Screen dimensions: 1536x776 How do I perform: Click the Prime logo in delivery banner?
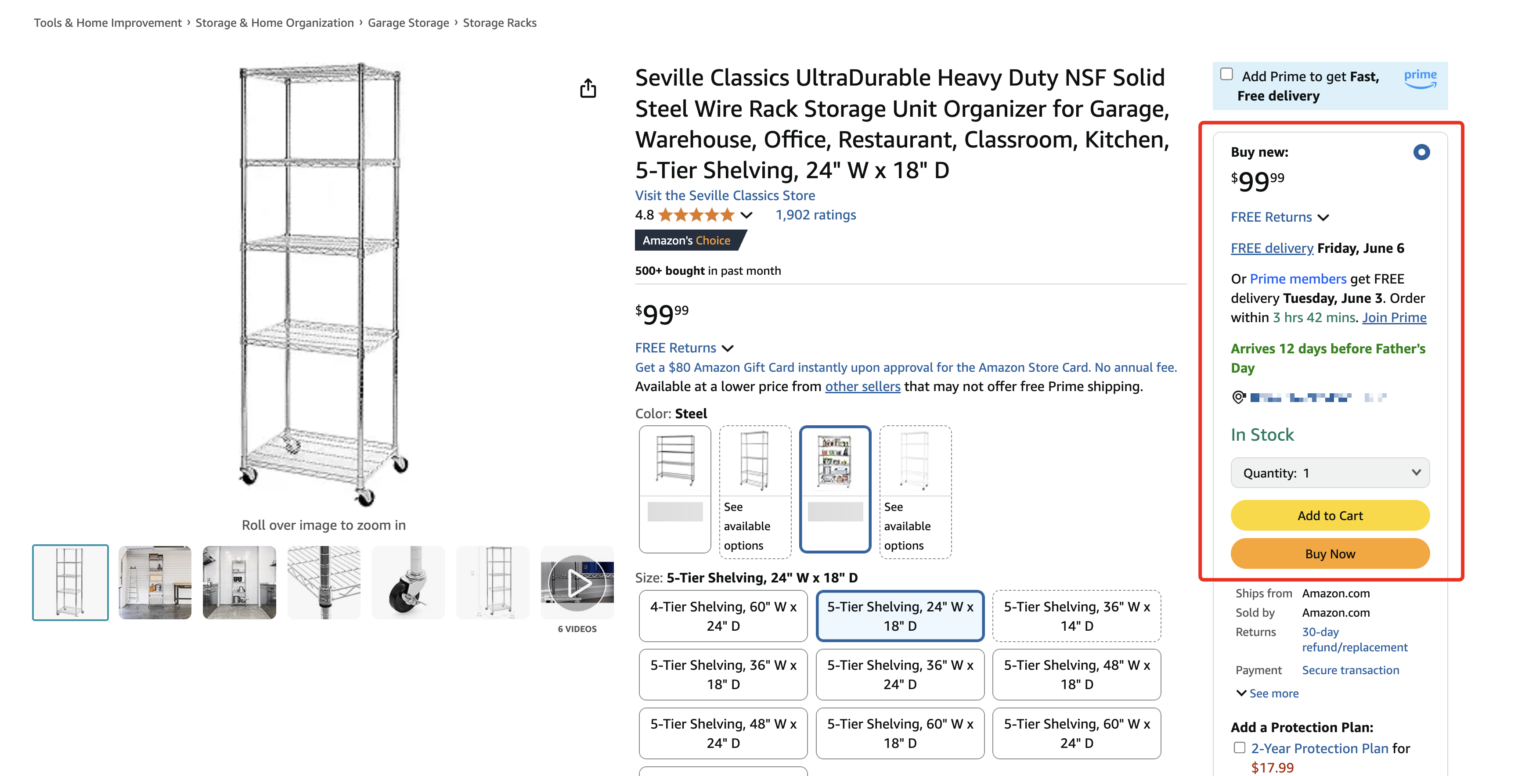(x=1419, y=78)
